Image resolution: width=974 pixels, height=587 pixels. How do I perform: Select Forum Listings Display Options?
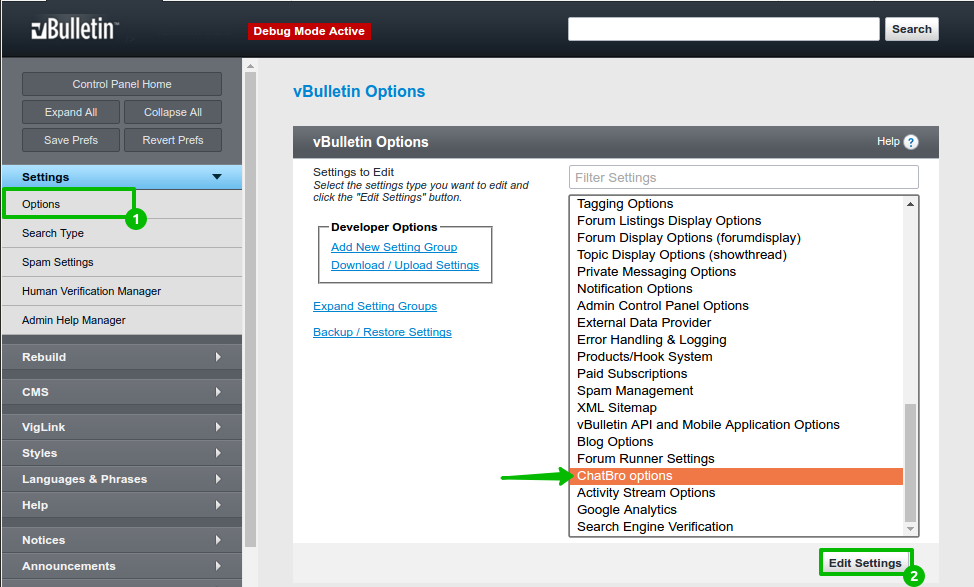pyautogui.click(x=737, y=221)
